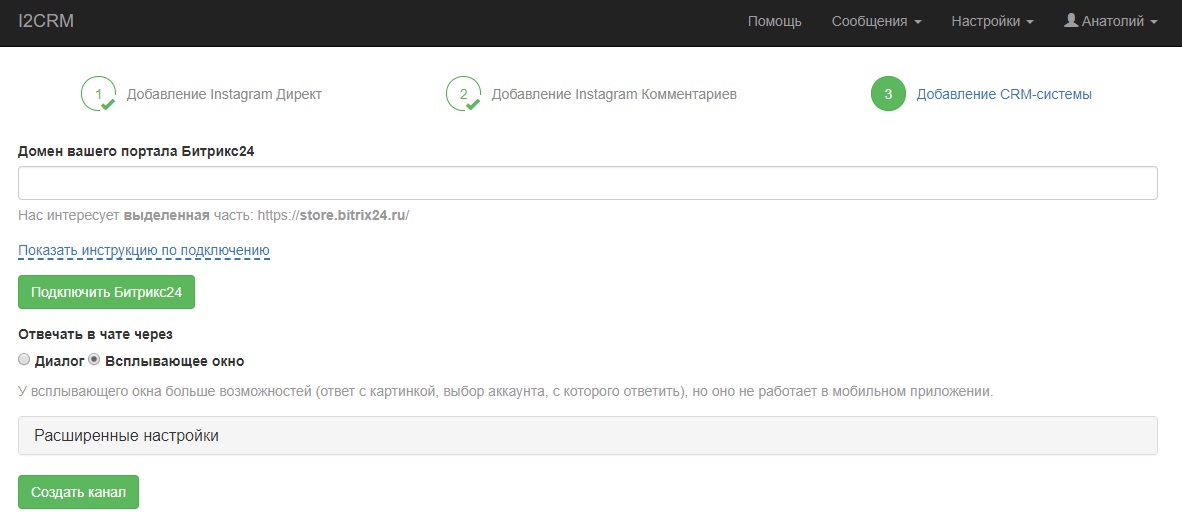
Task: Click the green step 3 circle
Action: click(x=888, y=94)
